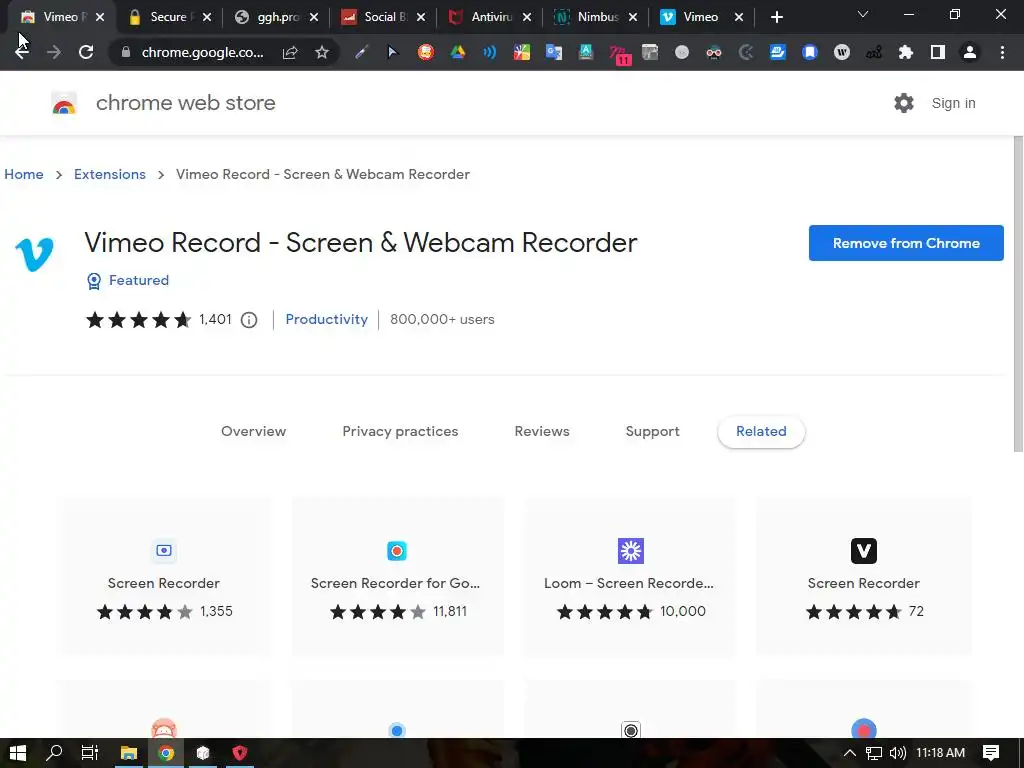Viewport: 1024px width, 768px height.
Task: Open a new browser tab
Action: coord(776,17)
